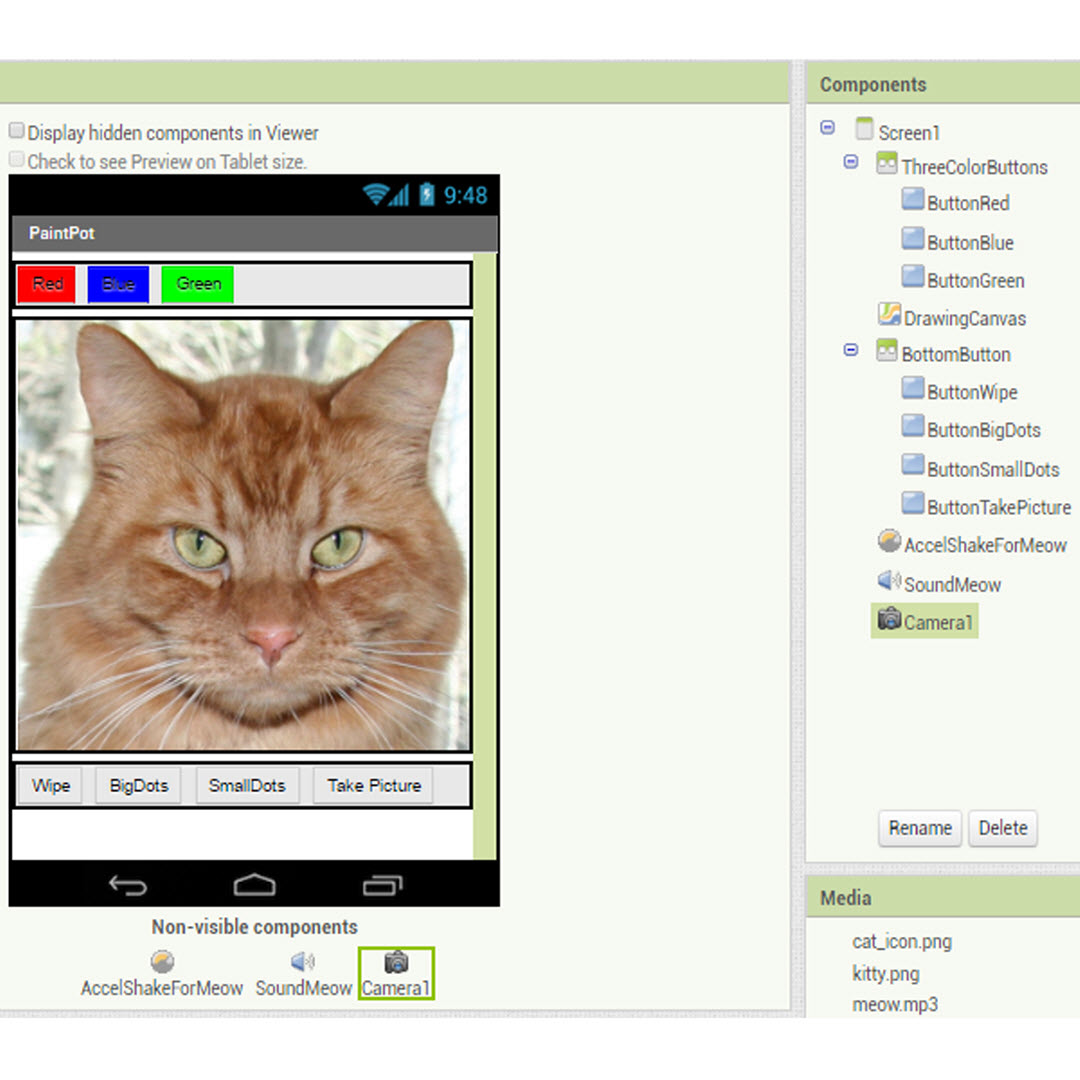Enable Display hidden components in Viewer
The image size is (1080, 1080).
click(17, 130)
